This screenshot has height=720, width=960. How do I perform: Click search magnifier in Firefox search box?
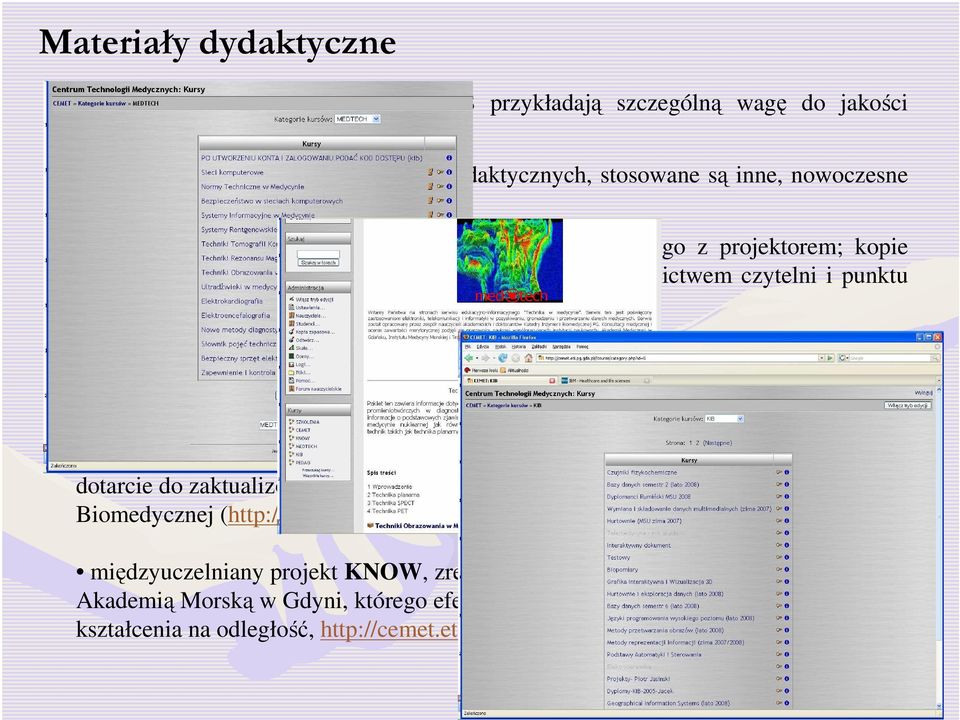(x=935, y=358)
